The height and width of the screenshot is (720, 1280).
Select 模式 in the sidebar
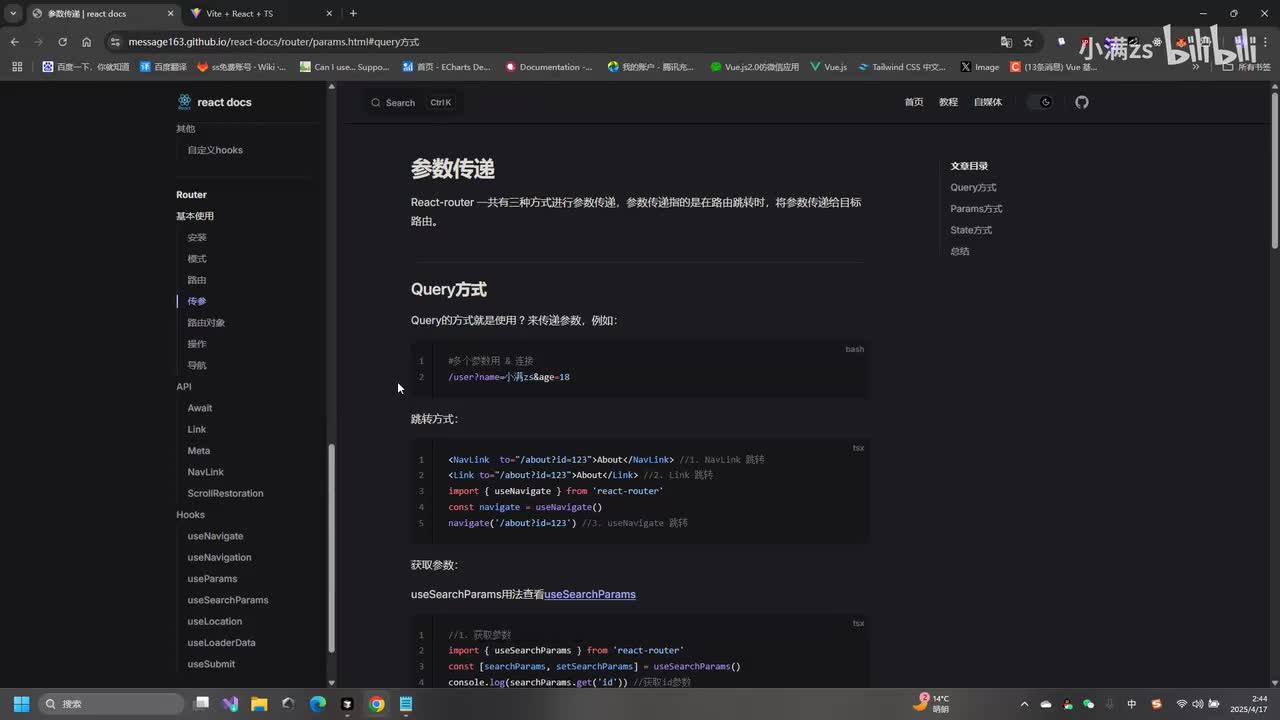coord(197,259)
